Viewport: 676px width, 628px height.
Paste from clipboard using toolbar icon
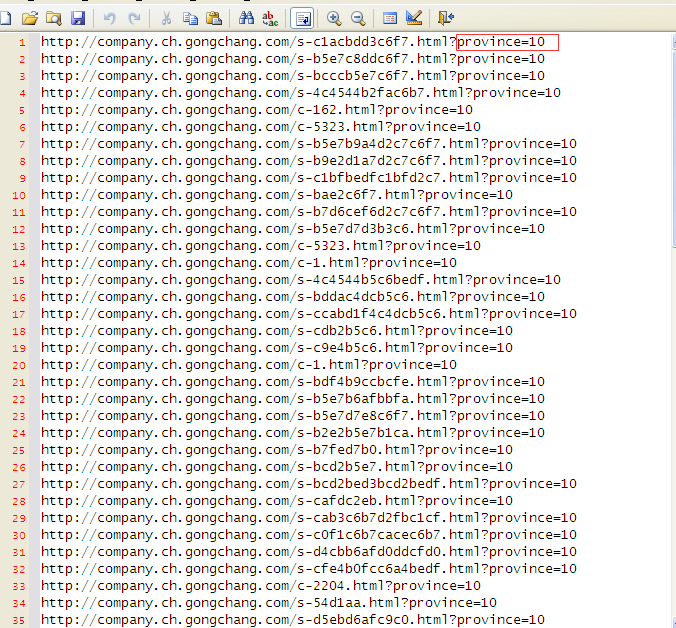pyautogui.click(x=214, y=18)
